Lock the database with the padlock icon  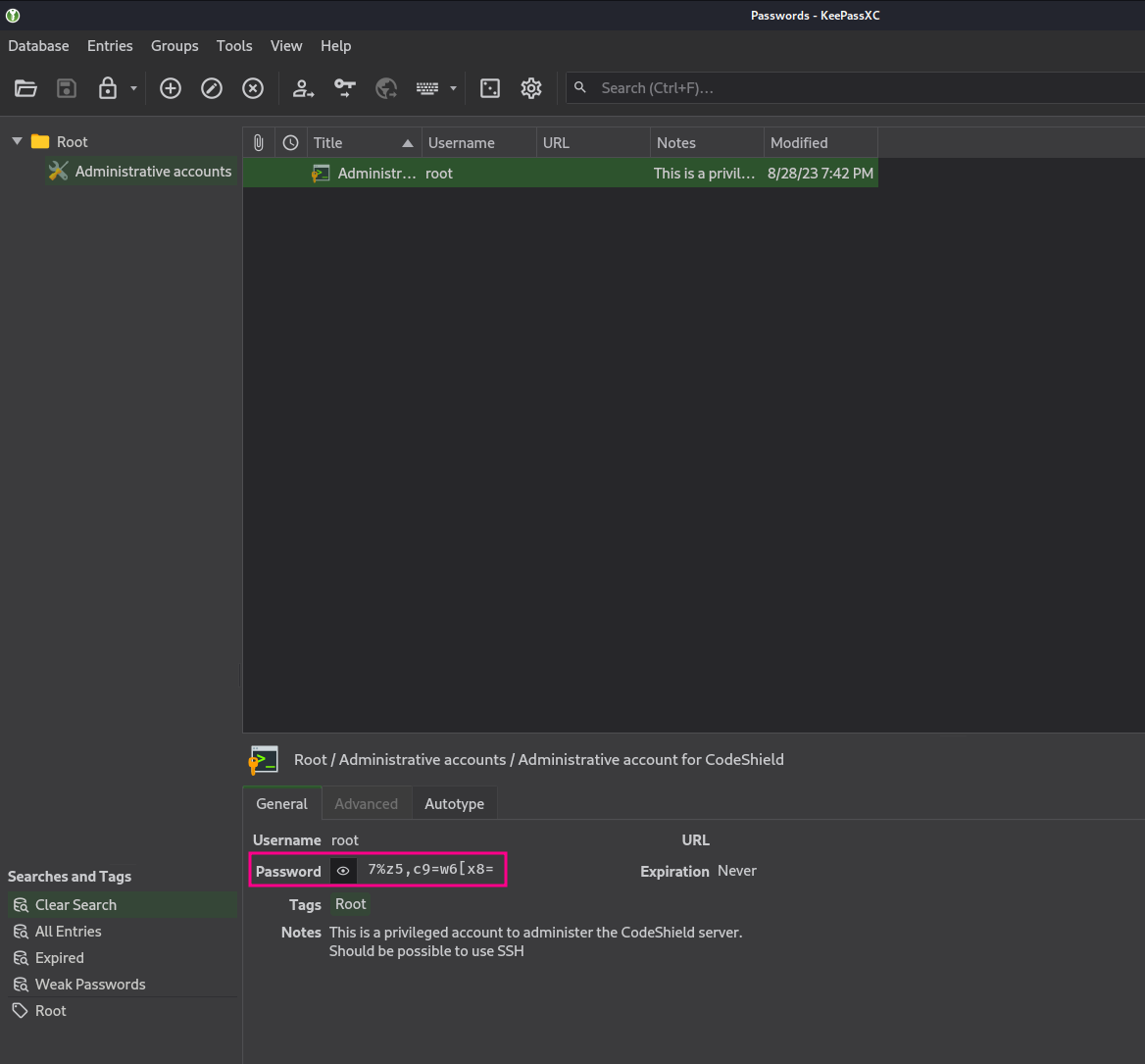[108, 88]
